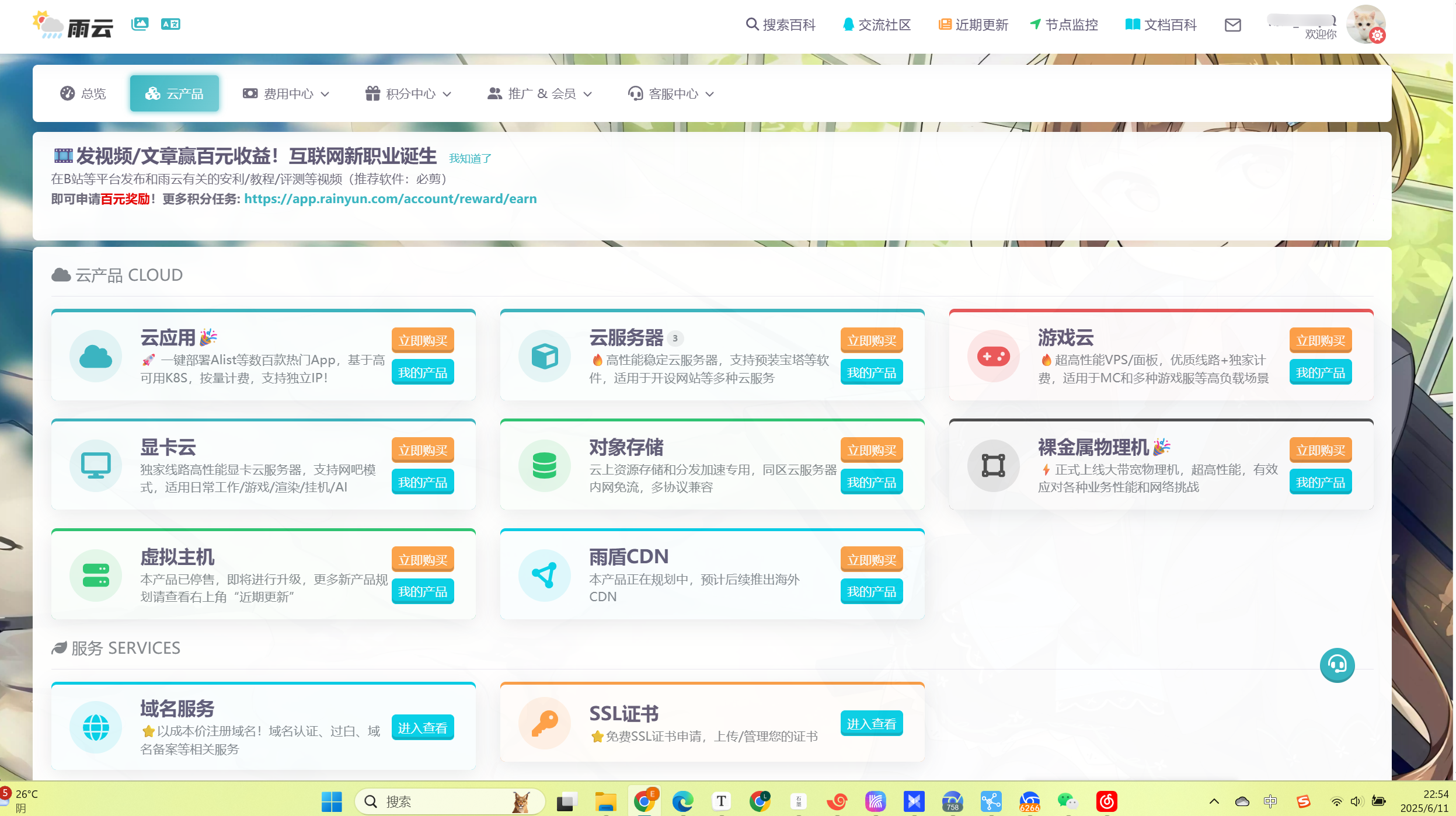Click the database icon on 对象存储 card
Viewport: 1456px width, 816px height.
[544, 466]
